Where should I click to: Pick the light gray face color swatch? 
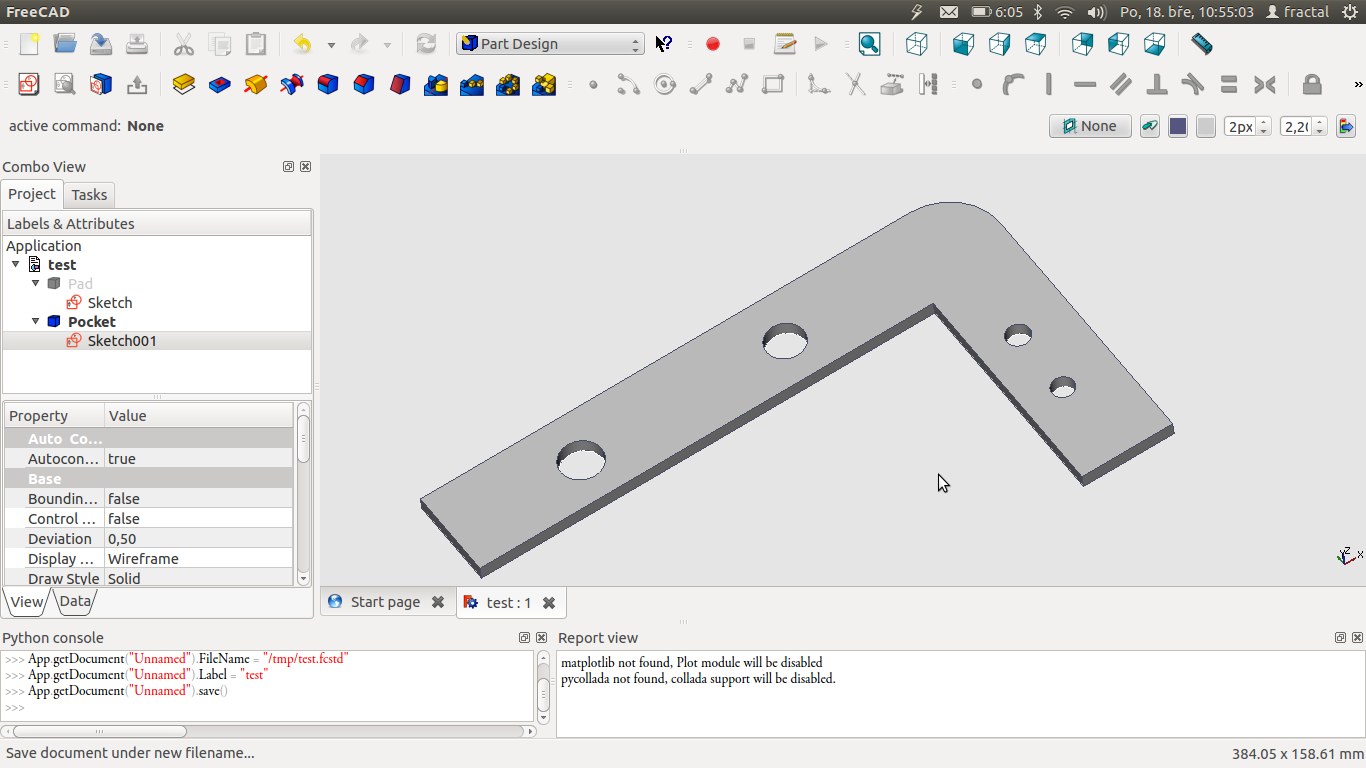1206,126
